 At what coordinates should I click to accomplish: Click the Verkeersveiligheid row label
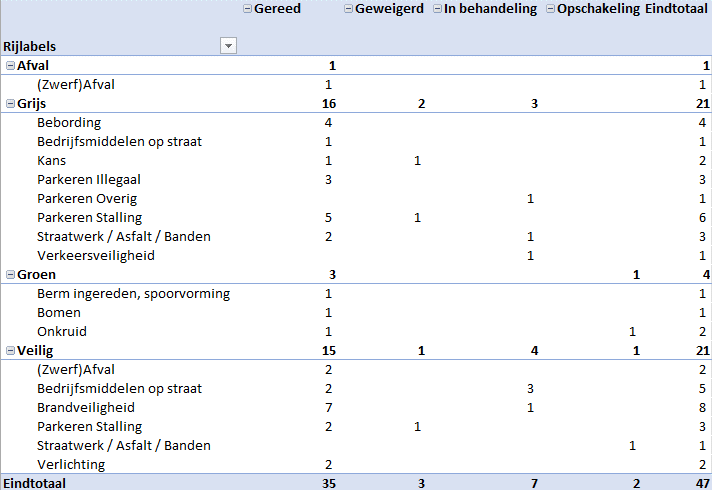96,256
